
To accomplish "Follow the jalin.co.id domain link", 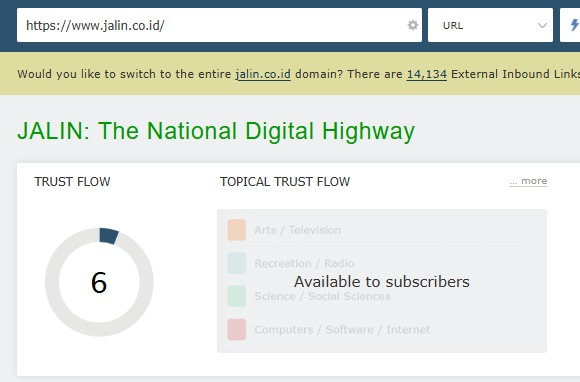I will (x=263, y=74).
